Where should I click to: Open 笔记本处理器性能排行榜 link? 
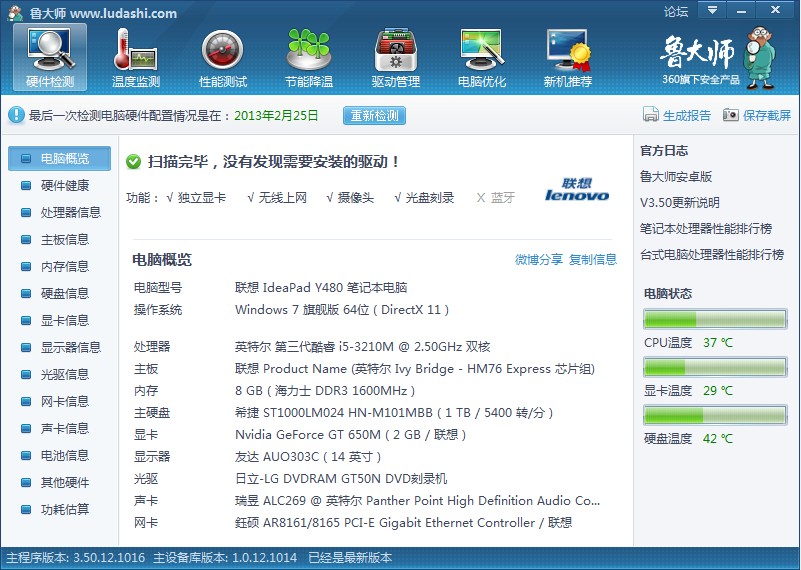[706, 228]
